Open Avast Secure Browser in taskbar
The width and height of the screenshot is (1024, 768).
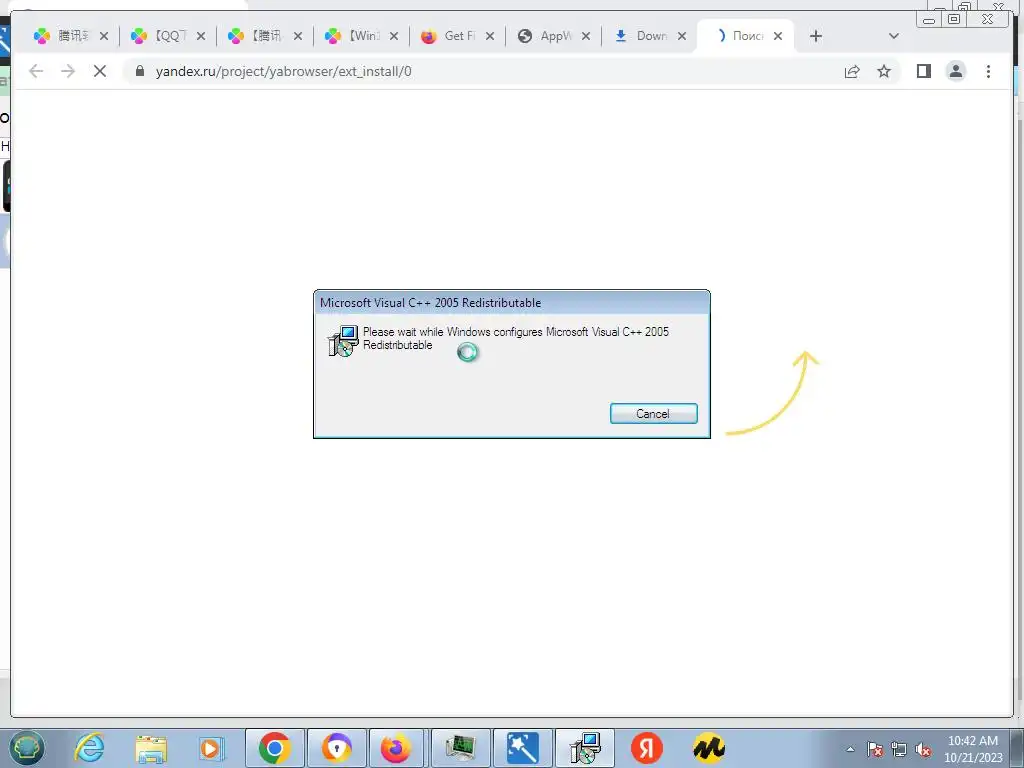pos(337,748)
